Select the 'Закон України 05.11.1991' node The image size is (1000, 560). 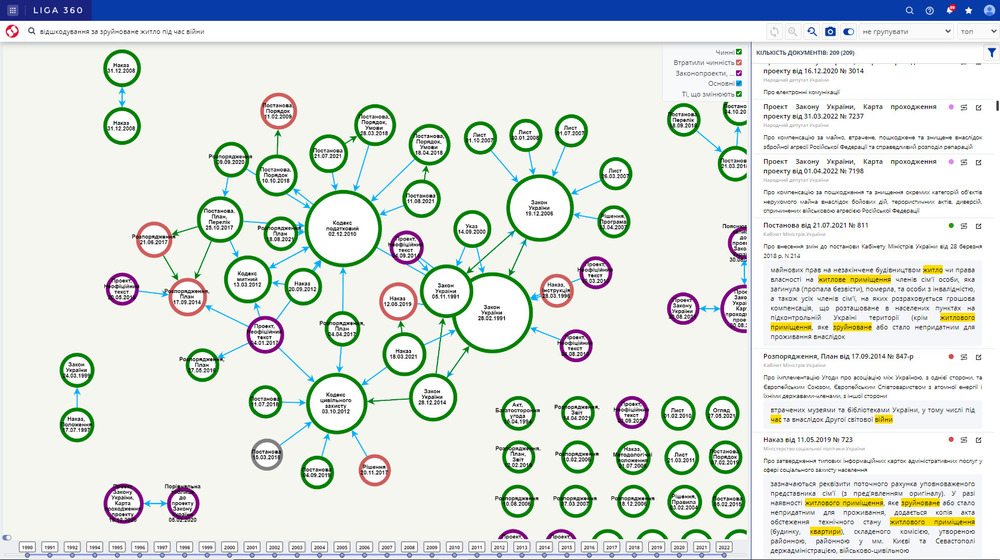(446, 291)
